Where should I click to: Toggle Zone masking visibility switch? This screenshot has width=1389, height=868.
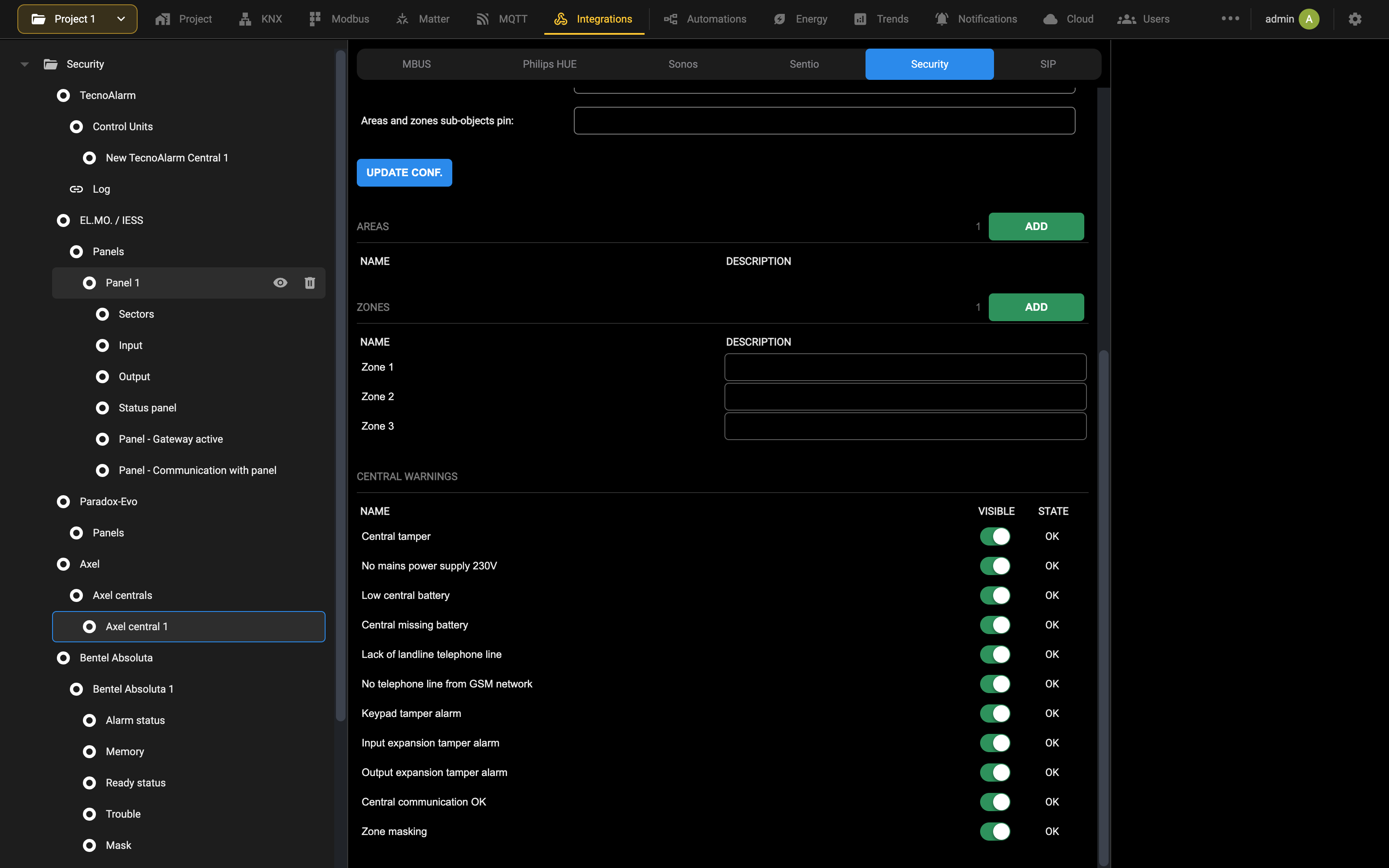click(x=995, y=831)
